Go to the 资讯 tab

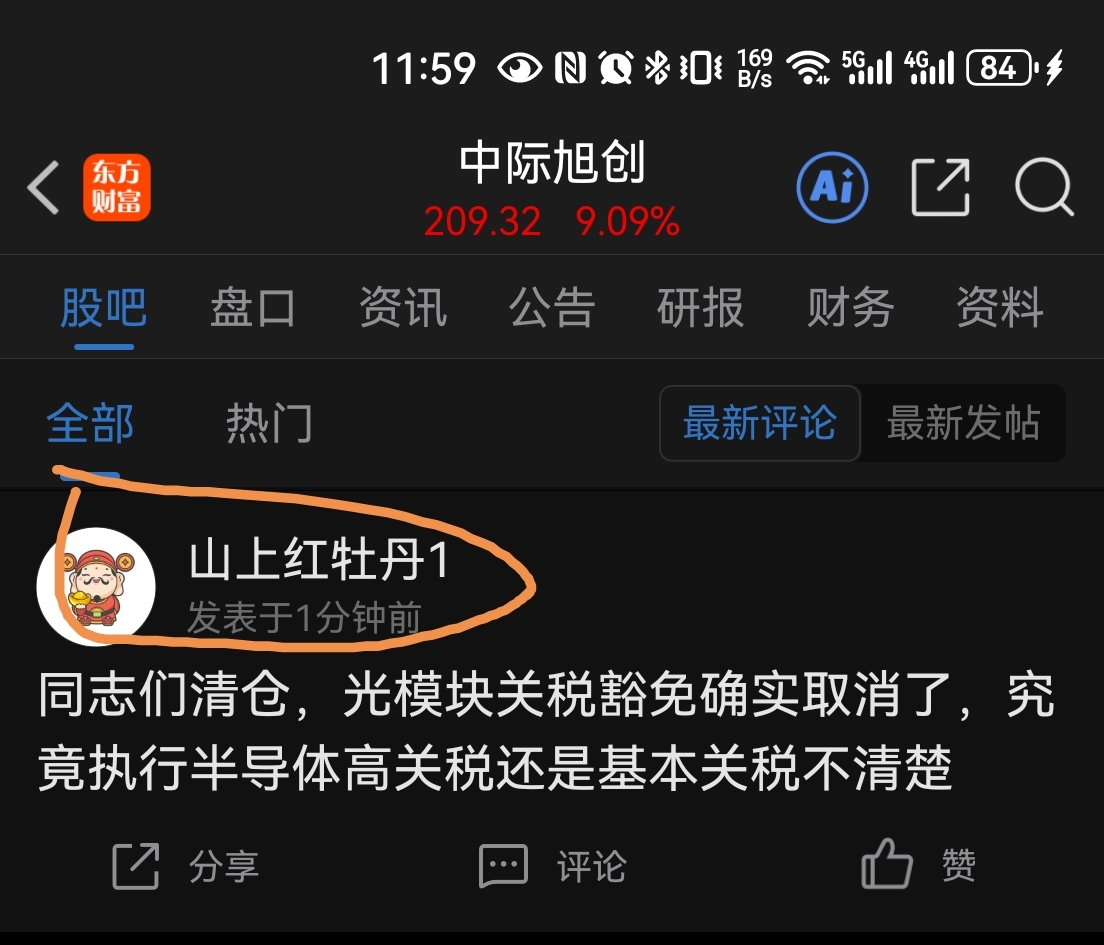coord(403,308)
